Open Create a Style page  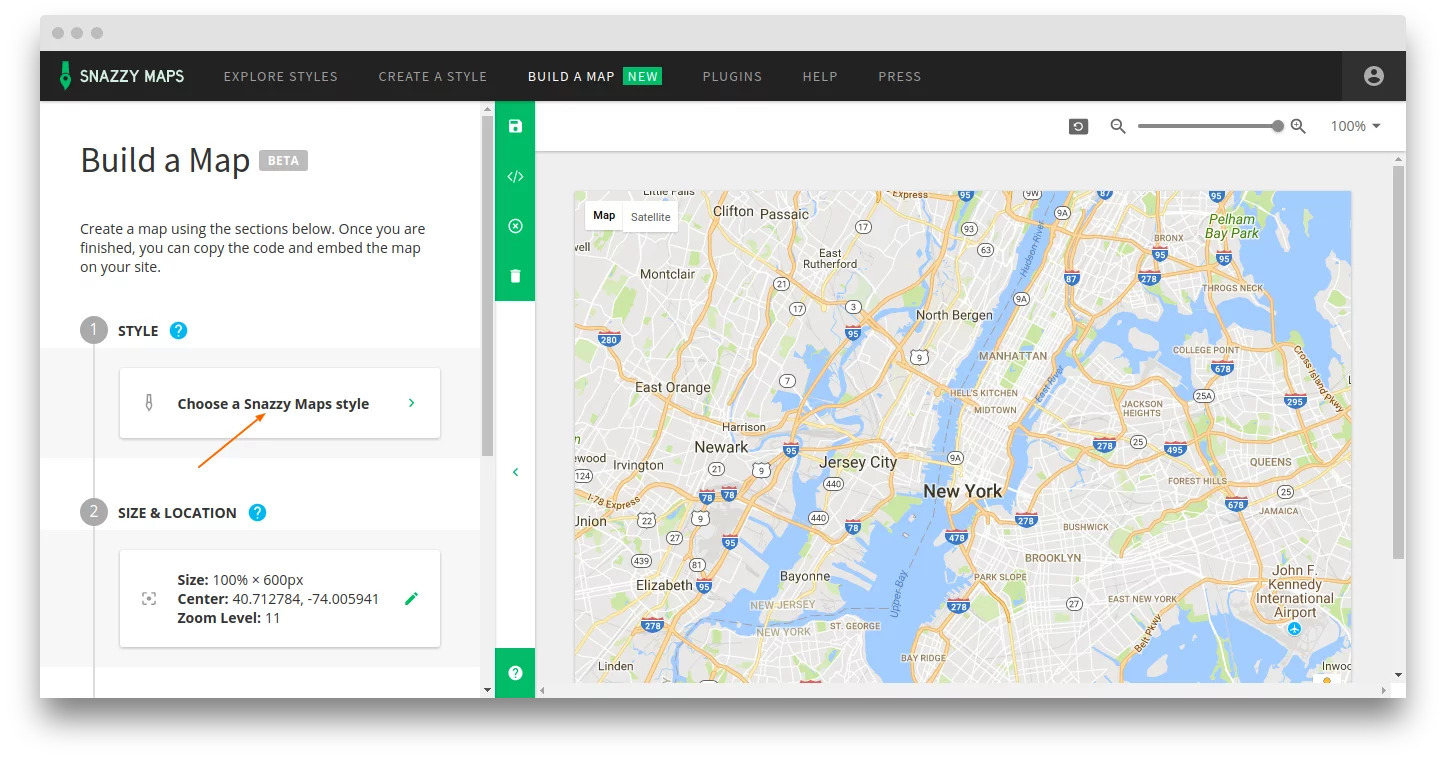point(432,76)
